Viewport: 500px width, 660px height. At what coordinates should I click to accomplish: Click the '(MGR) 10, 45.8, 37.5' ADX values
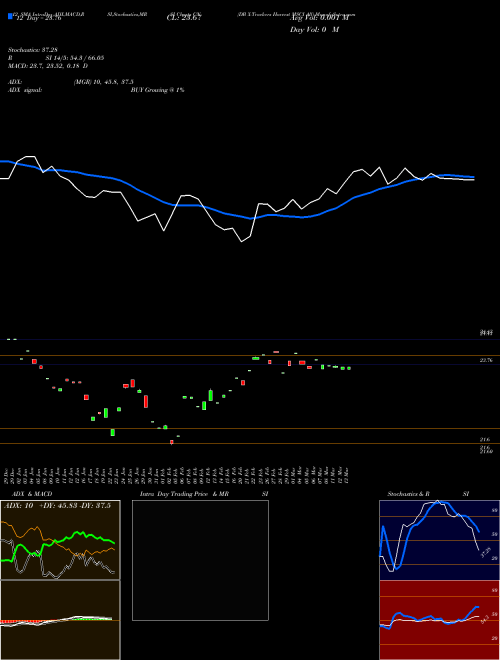pyautogui.click(x=104, y=82)
